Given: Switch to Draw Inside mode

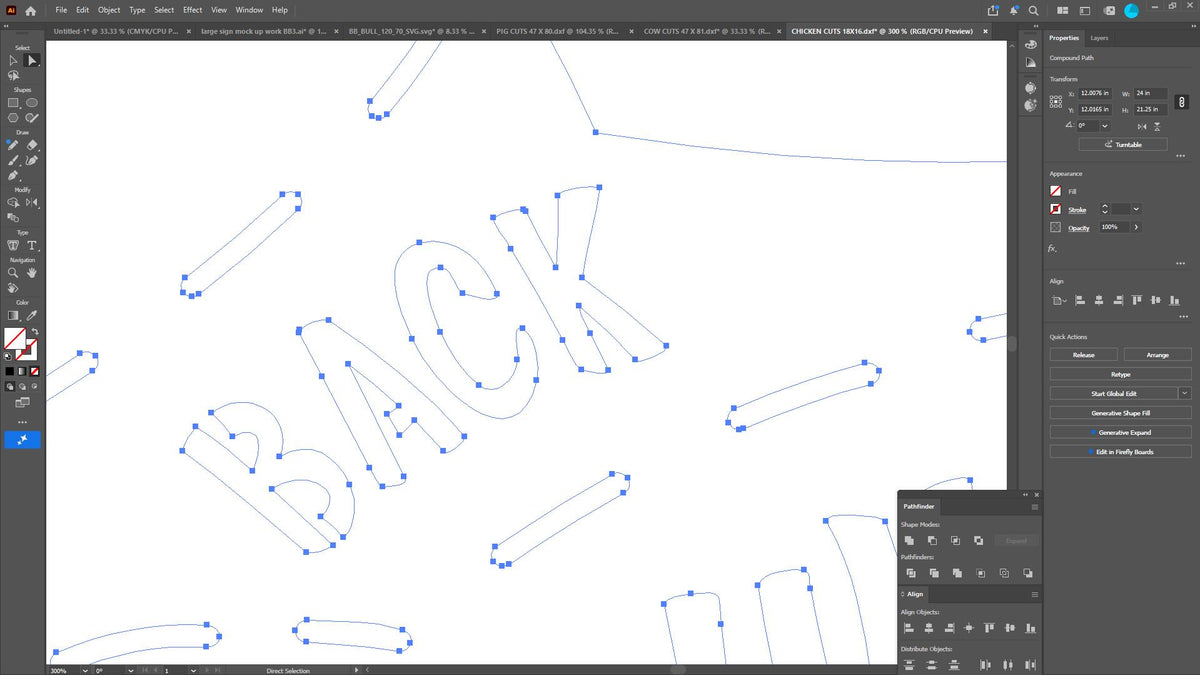Looking at the screenshot, I should tap(34, 386).
